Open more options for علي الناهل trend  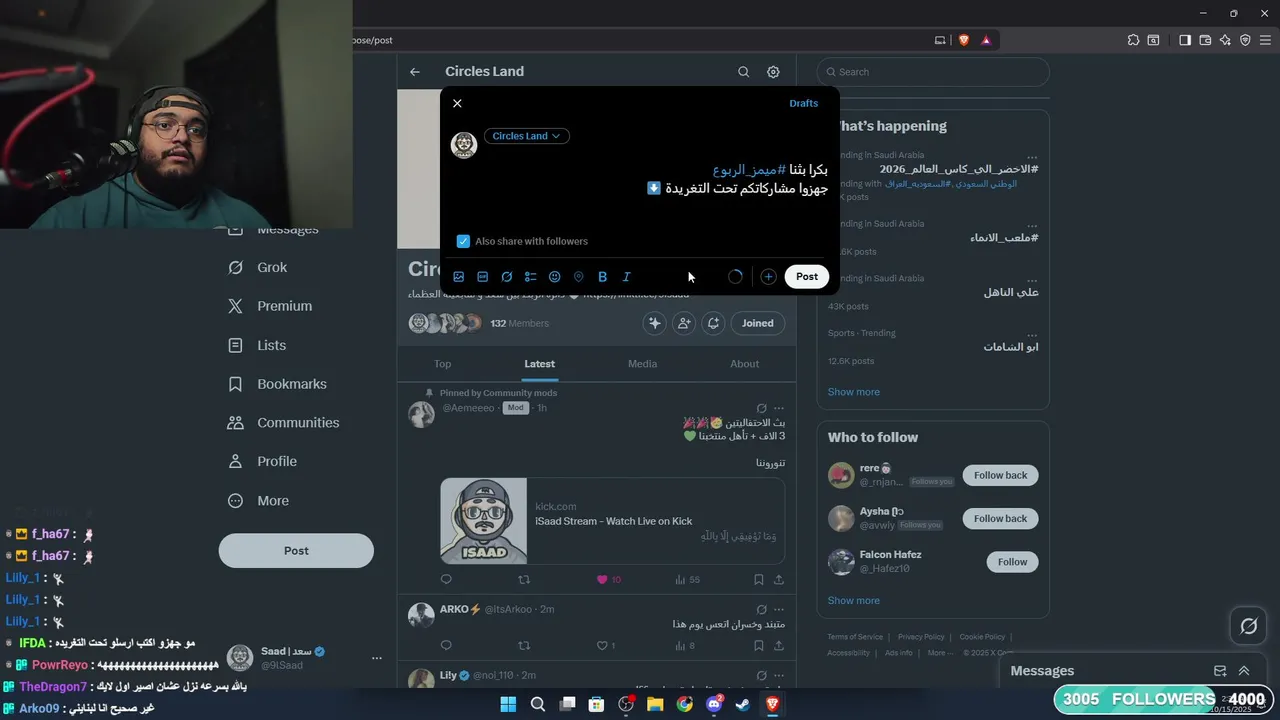pyautogui.click(x=1031, y=279)
